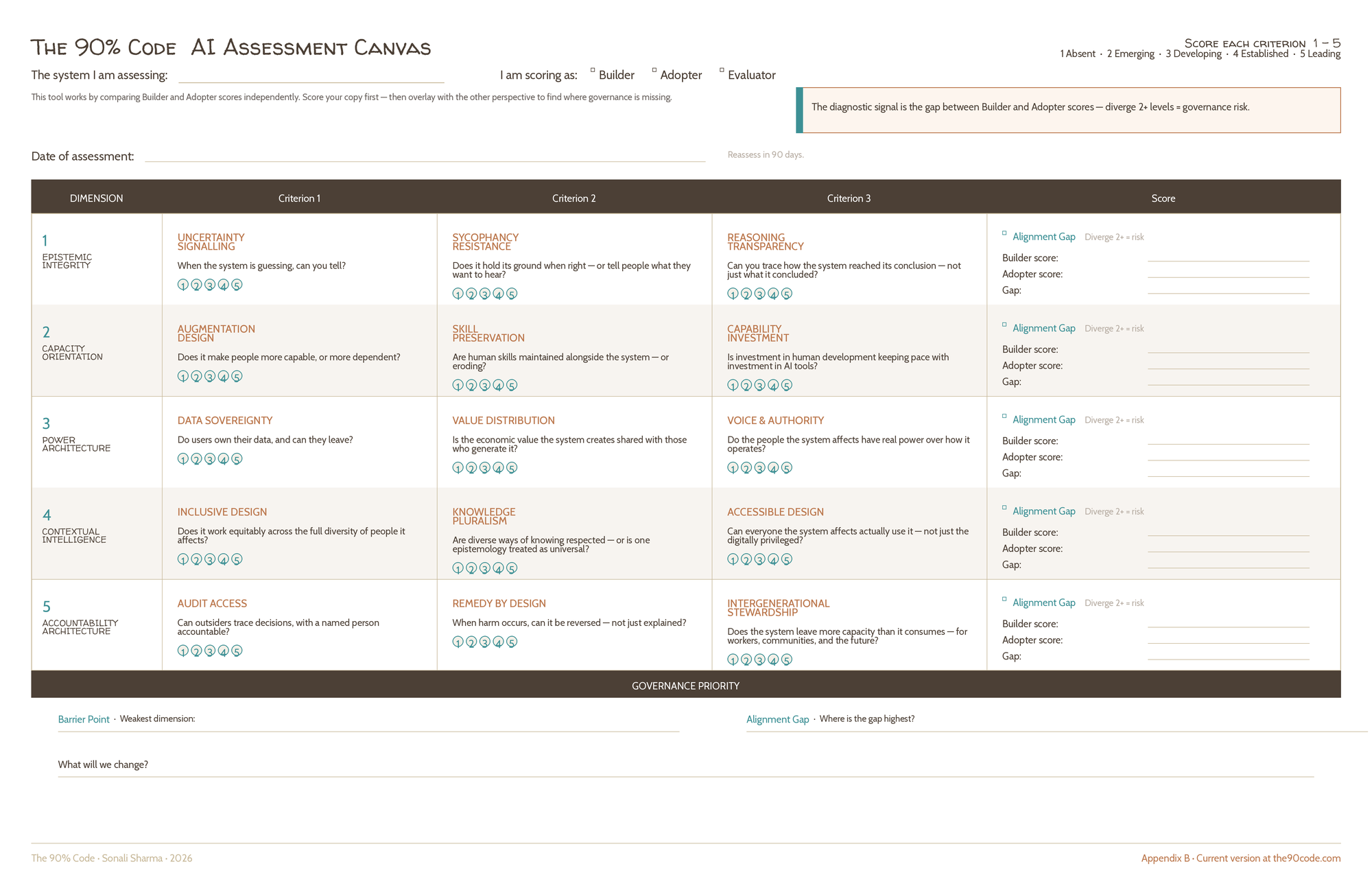Viewport: 1372px width, 888px height.
Task: Click the 'Criterion 2' column header
Action: (574, 198)
